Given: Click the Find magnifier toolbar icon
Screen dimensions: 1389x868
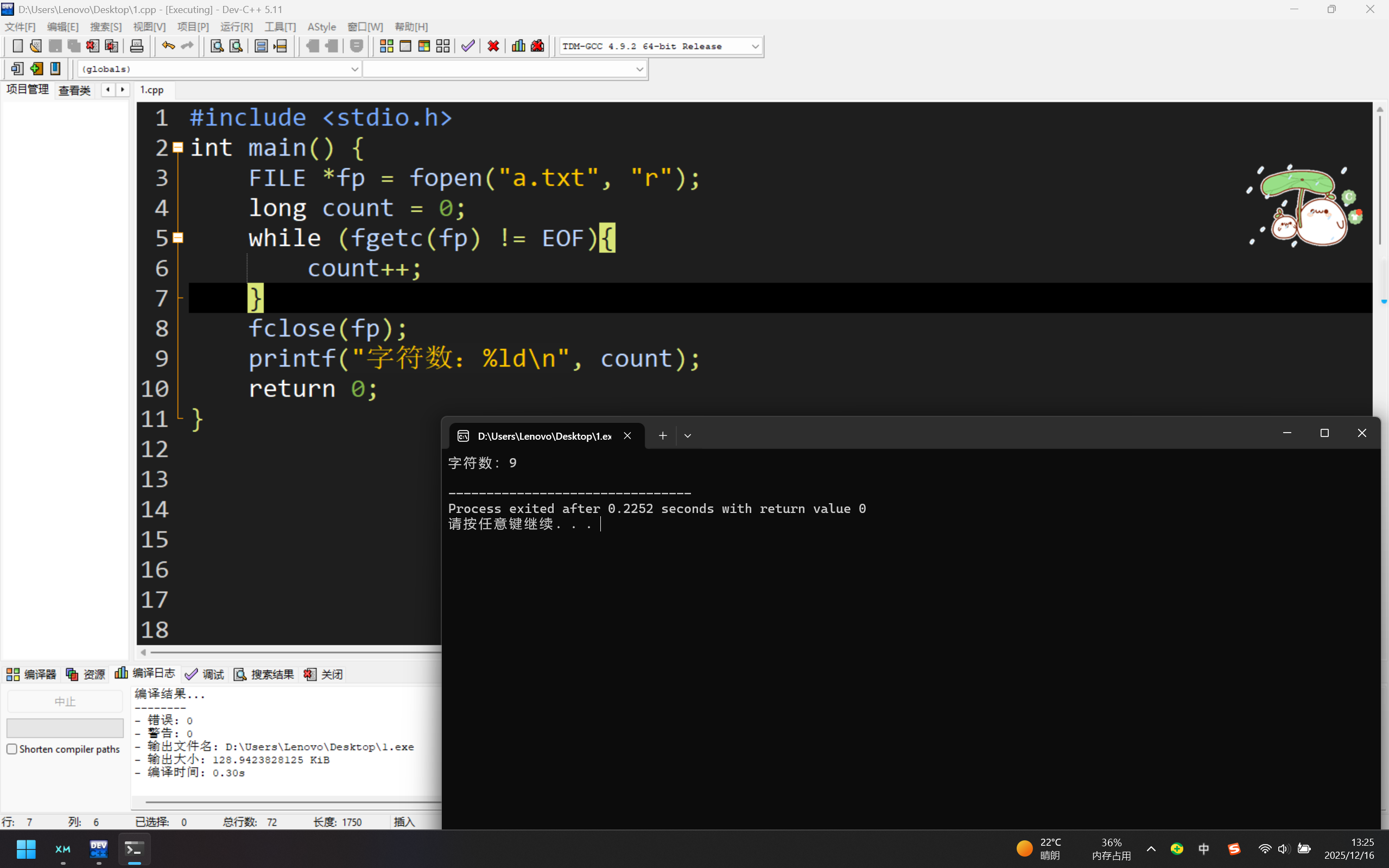Looking at the screenshot, I should pyautogui.click(x=217, y=46).
